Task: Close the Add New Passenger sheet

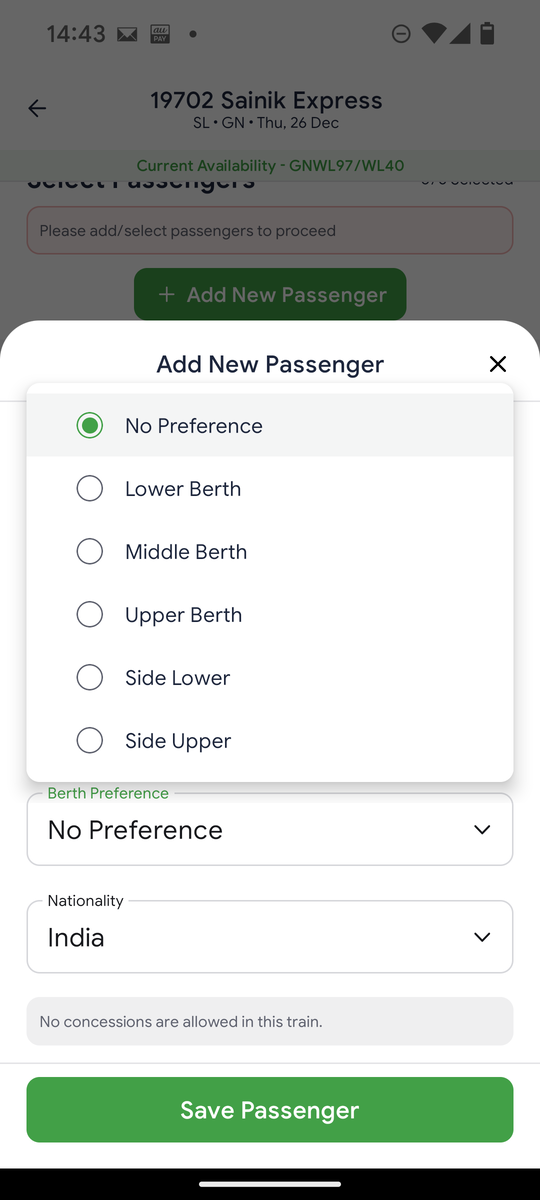Action: (x=498, y=364)
